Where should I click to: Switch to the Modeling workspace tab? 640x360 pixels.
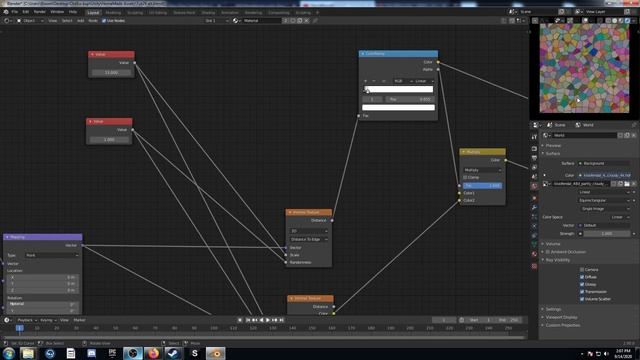[113, 13]
